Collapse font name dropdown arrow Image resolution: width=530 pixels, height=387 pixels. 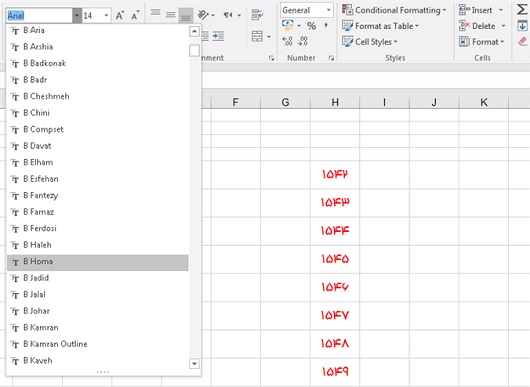pyautogui.click(x=77, y=16)
